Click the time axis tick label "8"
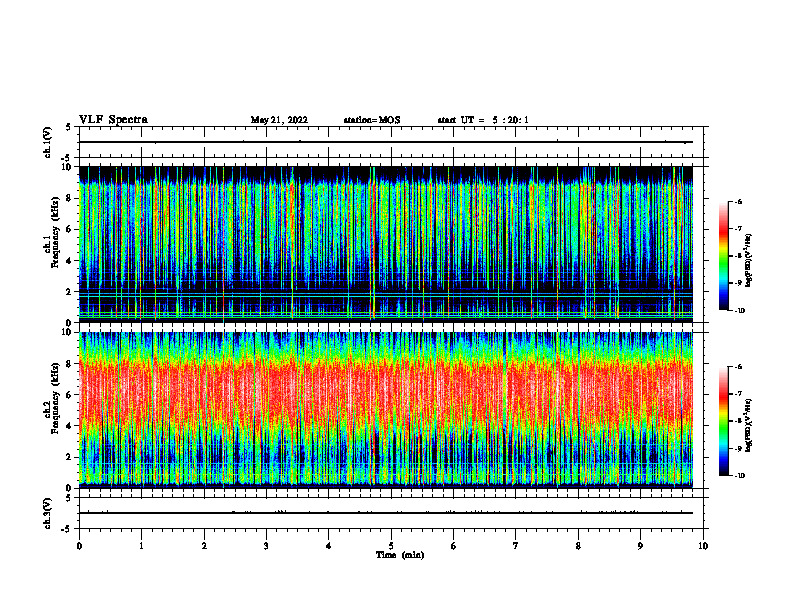This screenshot has width=792, height=612. point(578,546)
